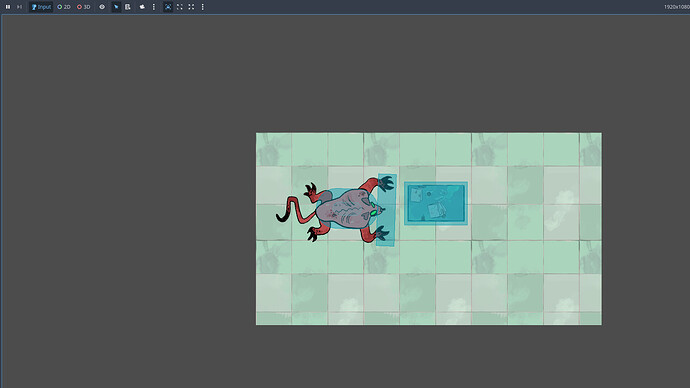The image size is (690, 388).
Task: Click the camera override icon
Action: click(x=142, y=7)
